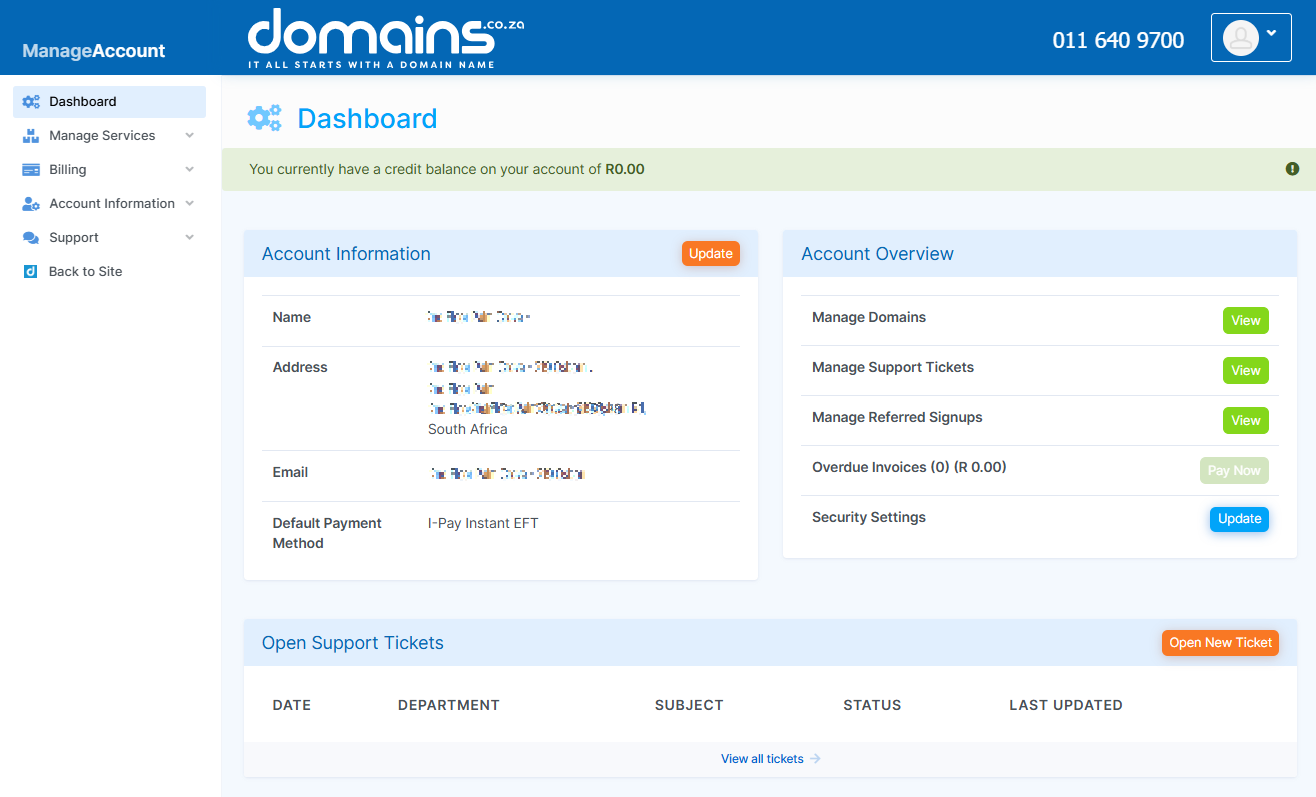Select the Account Information users icon
The image size is (1316, 797).
pos(30,203)
